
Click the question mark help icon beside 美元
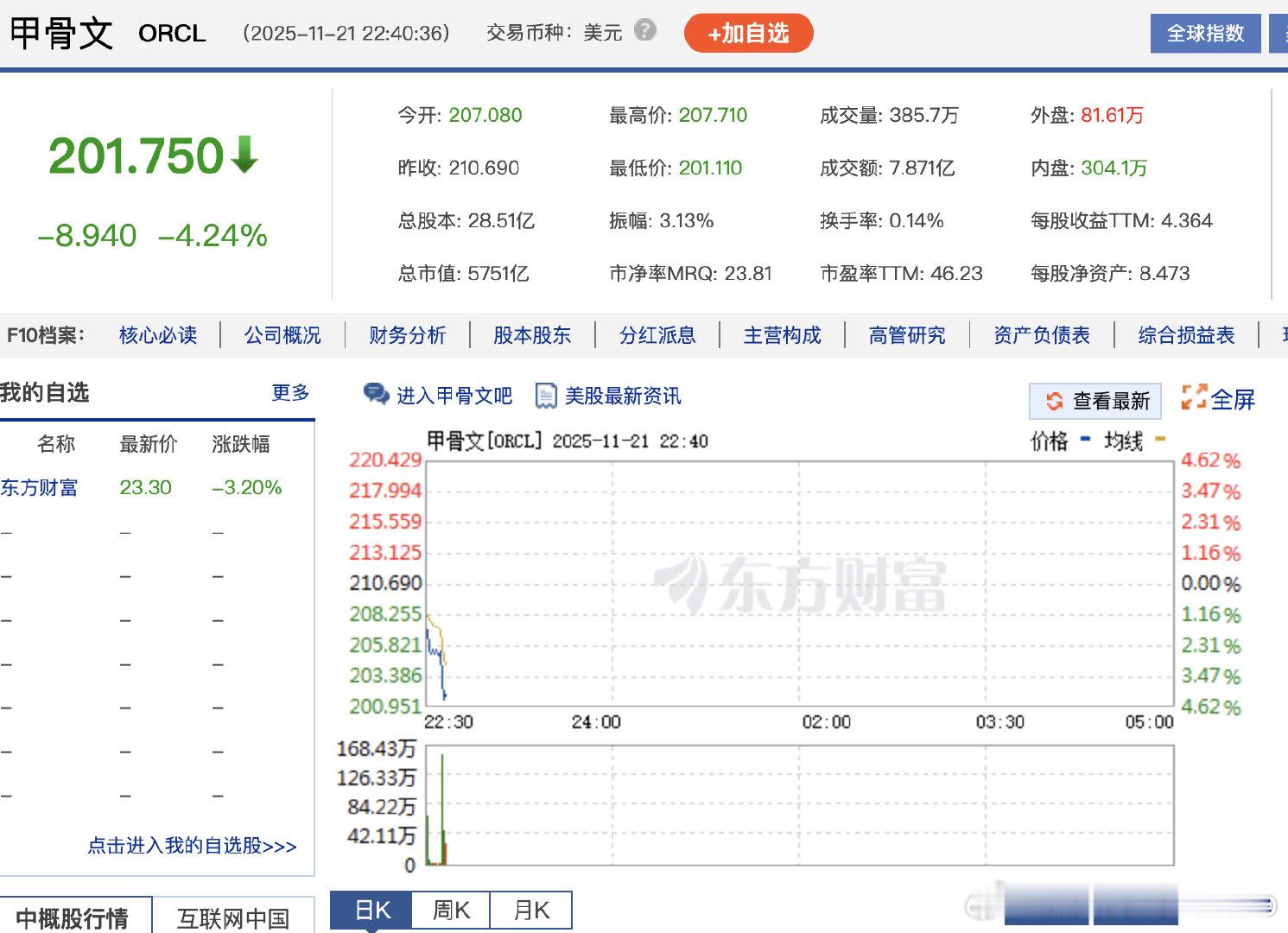click(644, 31)
